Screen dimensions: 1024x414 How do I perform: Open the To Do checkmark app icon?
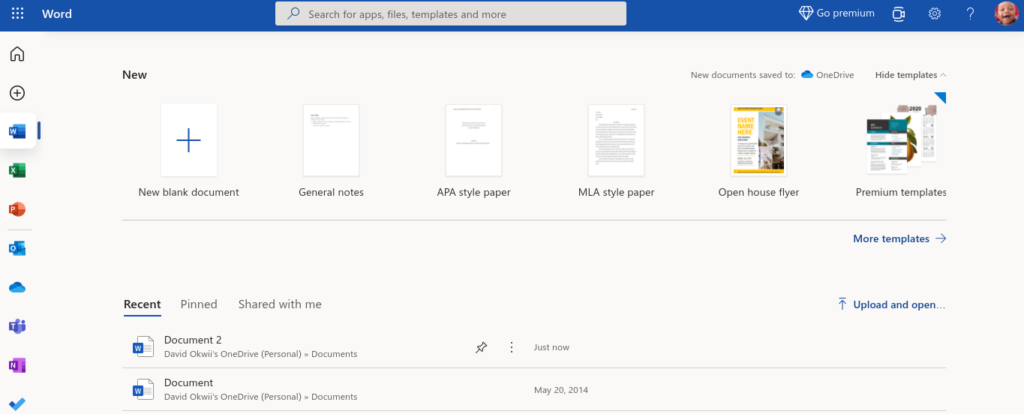pos(17,404)
